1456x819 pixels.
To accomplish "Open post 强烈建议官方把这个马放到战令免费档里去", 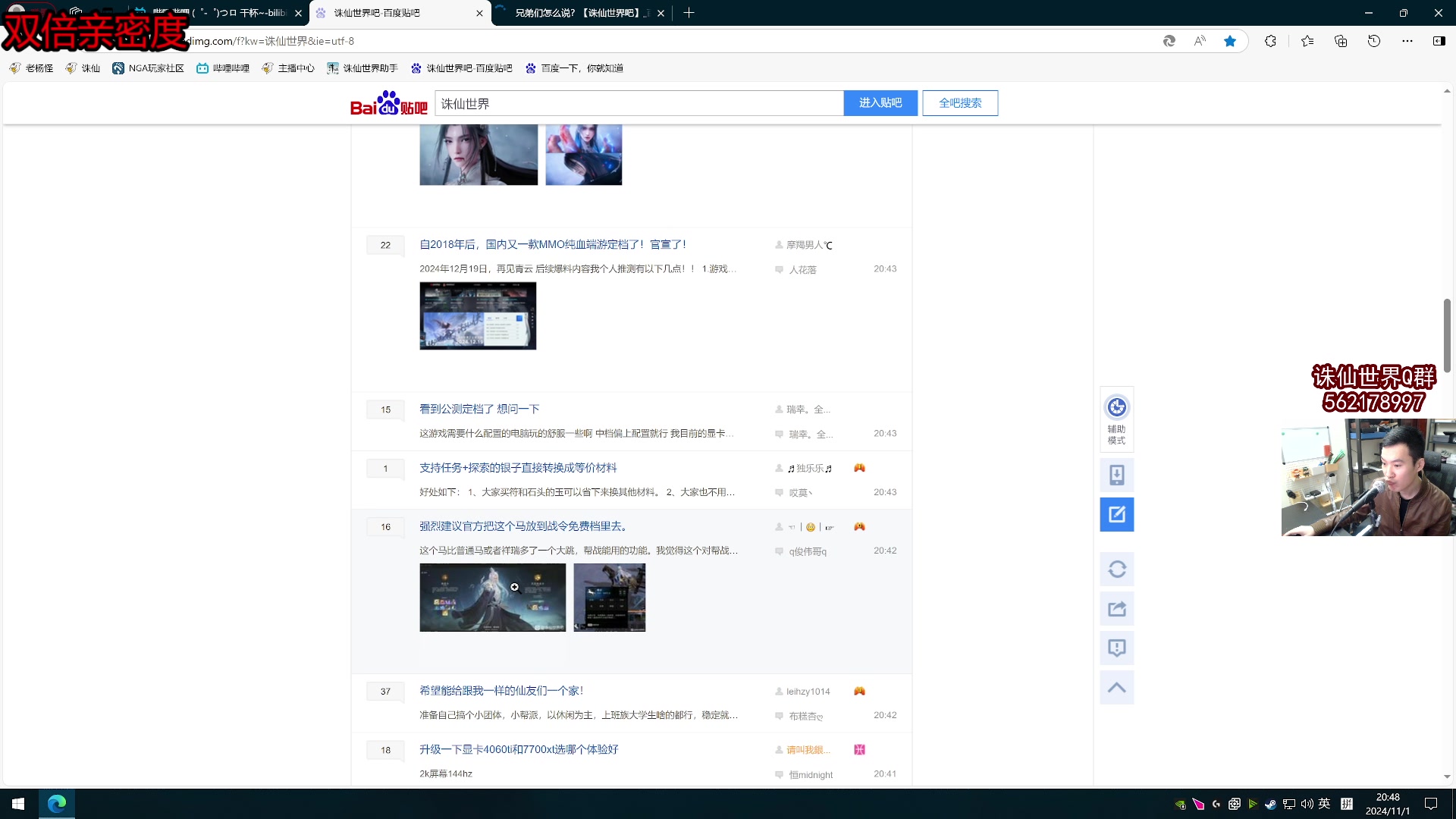I will [x=524, y=526].
